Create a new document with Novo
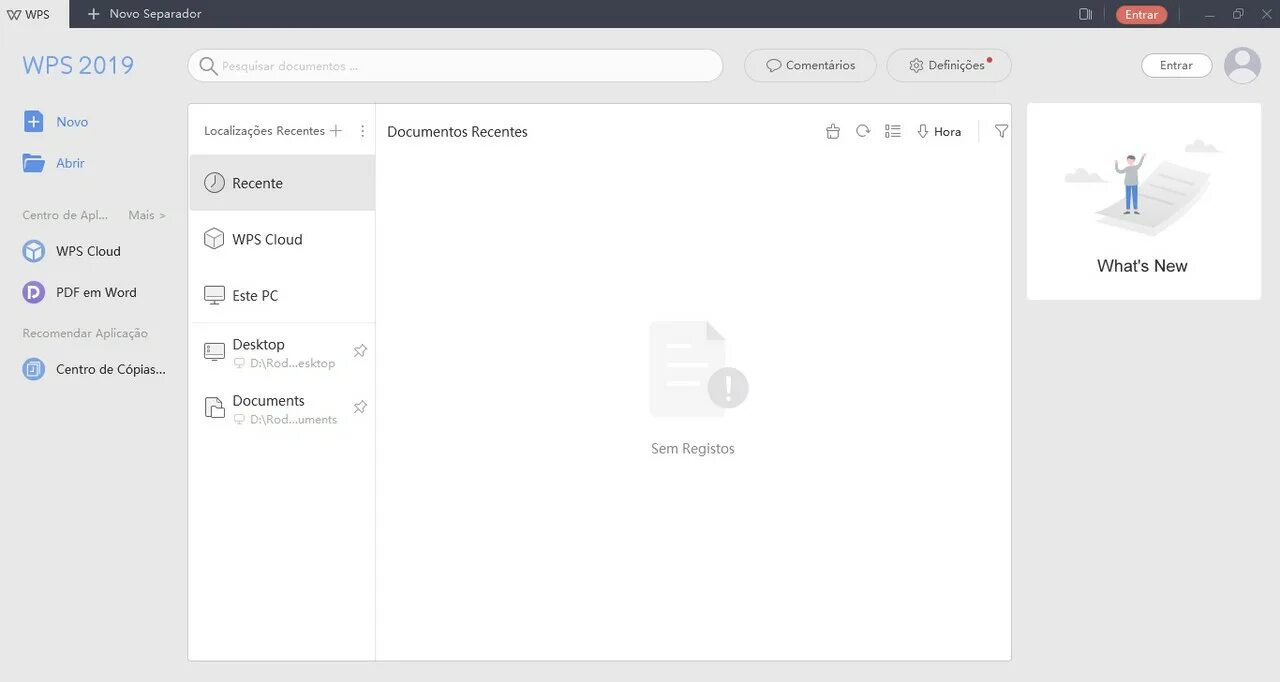The image size is (1280, 682). (56, 122)
